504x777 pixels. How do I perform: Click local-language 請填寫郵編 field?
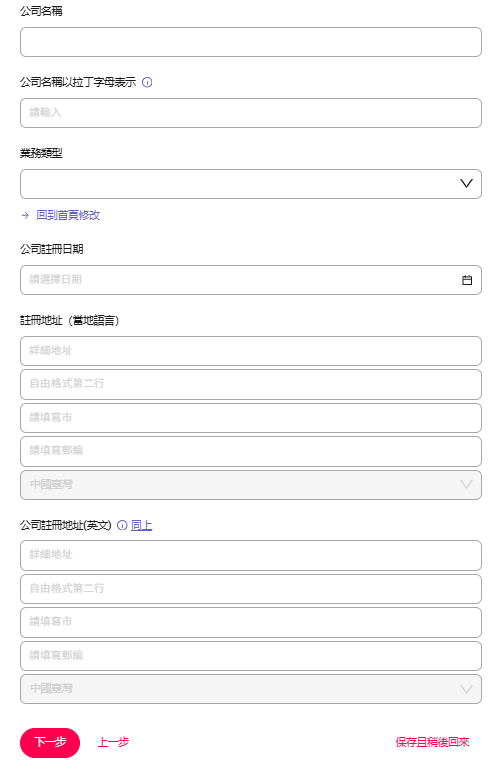251,451
